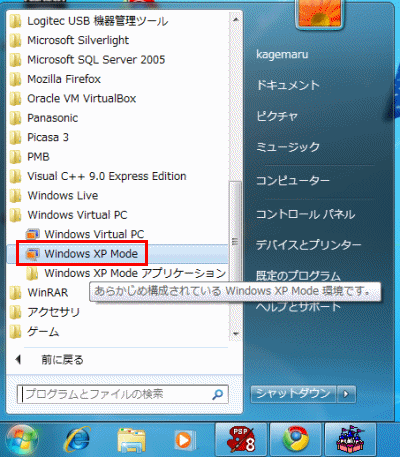Click the program list scrollbar down arrow

pyautogui.click(x=236, y=334)
